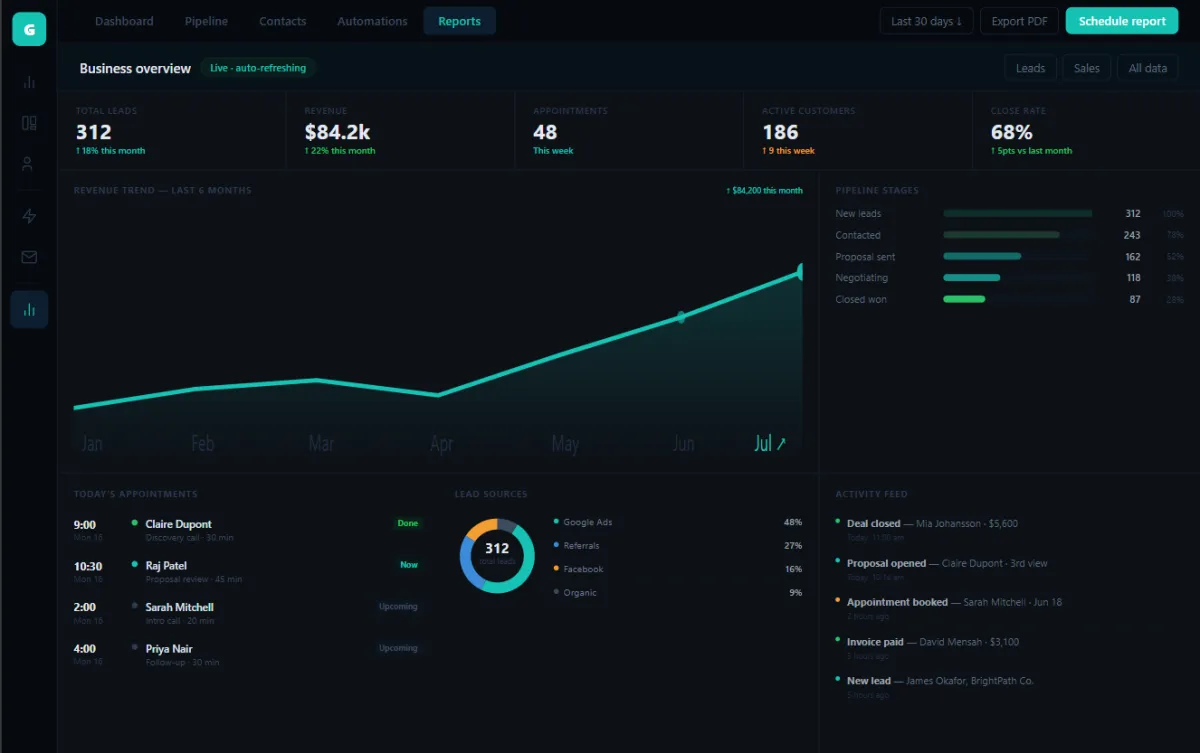Image resolution: width=1200 pixels, height=753 pixels.
Task: Click the Schedule report button
Action: point(1122,21)
